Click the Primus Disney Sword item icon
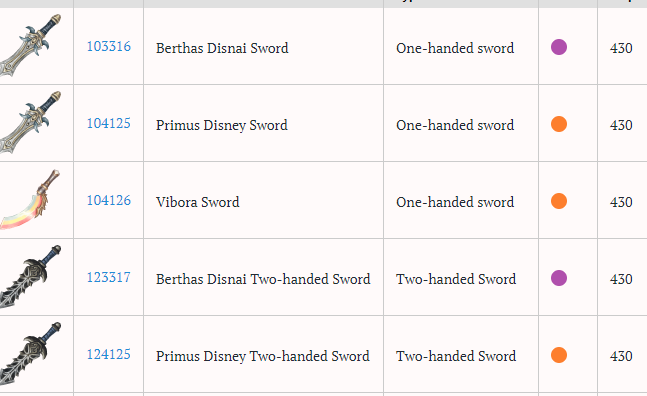The image size is (647, 396). pyautogui.click(x=31, y=123)
